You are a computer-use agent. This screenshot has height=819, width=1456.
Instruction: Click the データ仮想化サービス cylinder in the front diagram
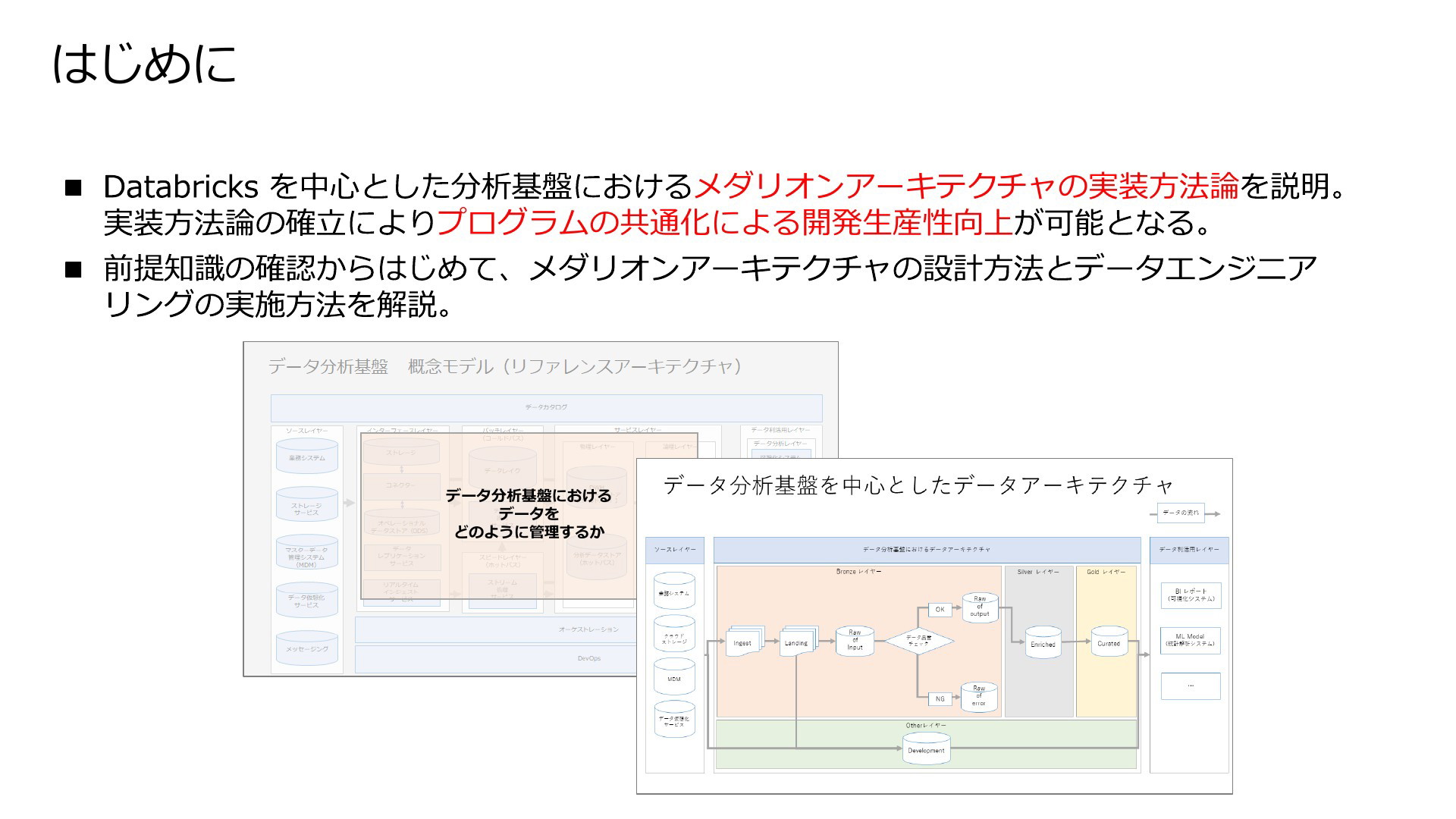point(674,720)
